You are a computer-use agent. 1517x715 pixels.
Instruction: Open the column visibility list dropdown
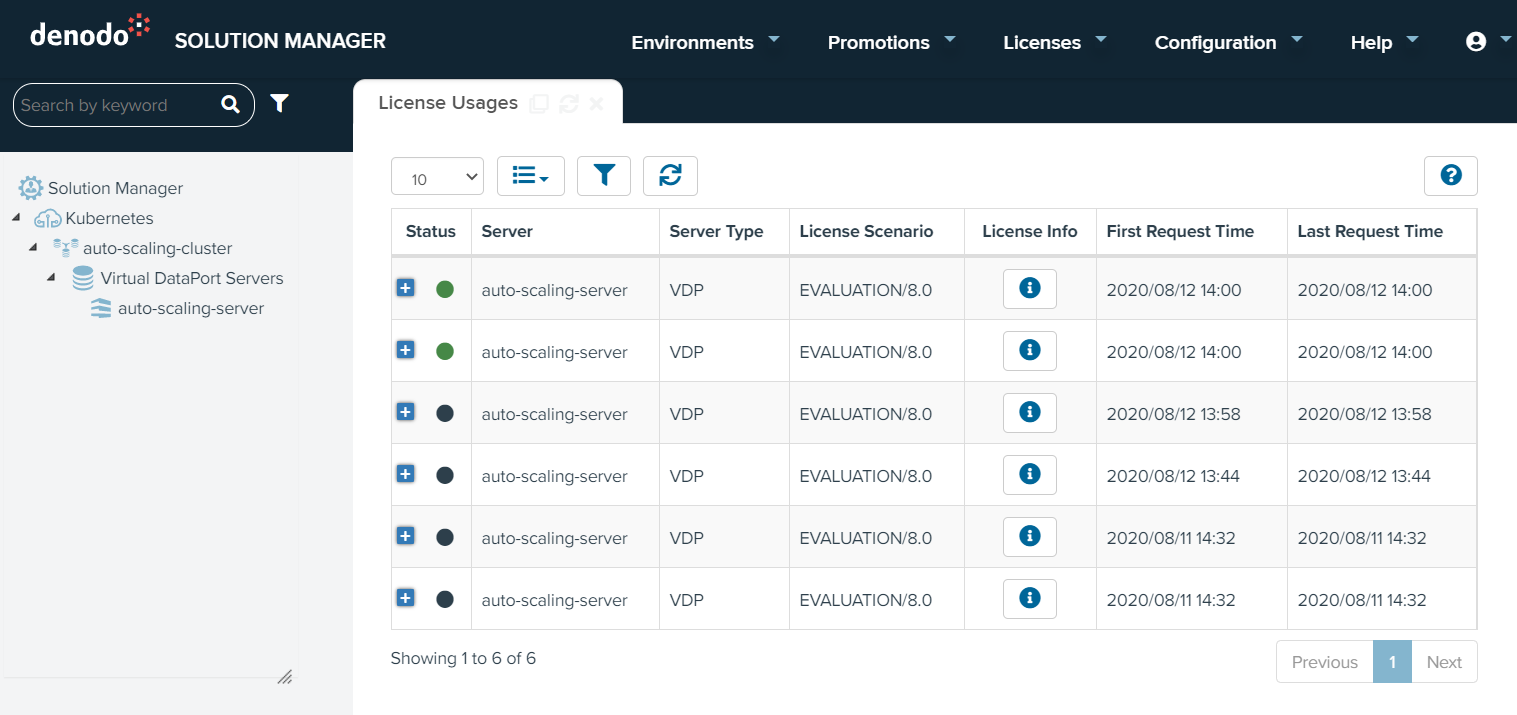[531, 176]
